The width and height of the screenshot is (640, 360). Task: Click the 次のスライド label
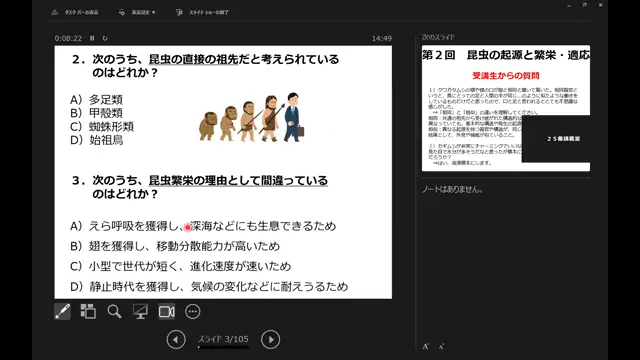(x=438, y=37)
